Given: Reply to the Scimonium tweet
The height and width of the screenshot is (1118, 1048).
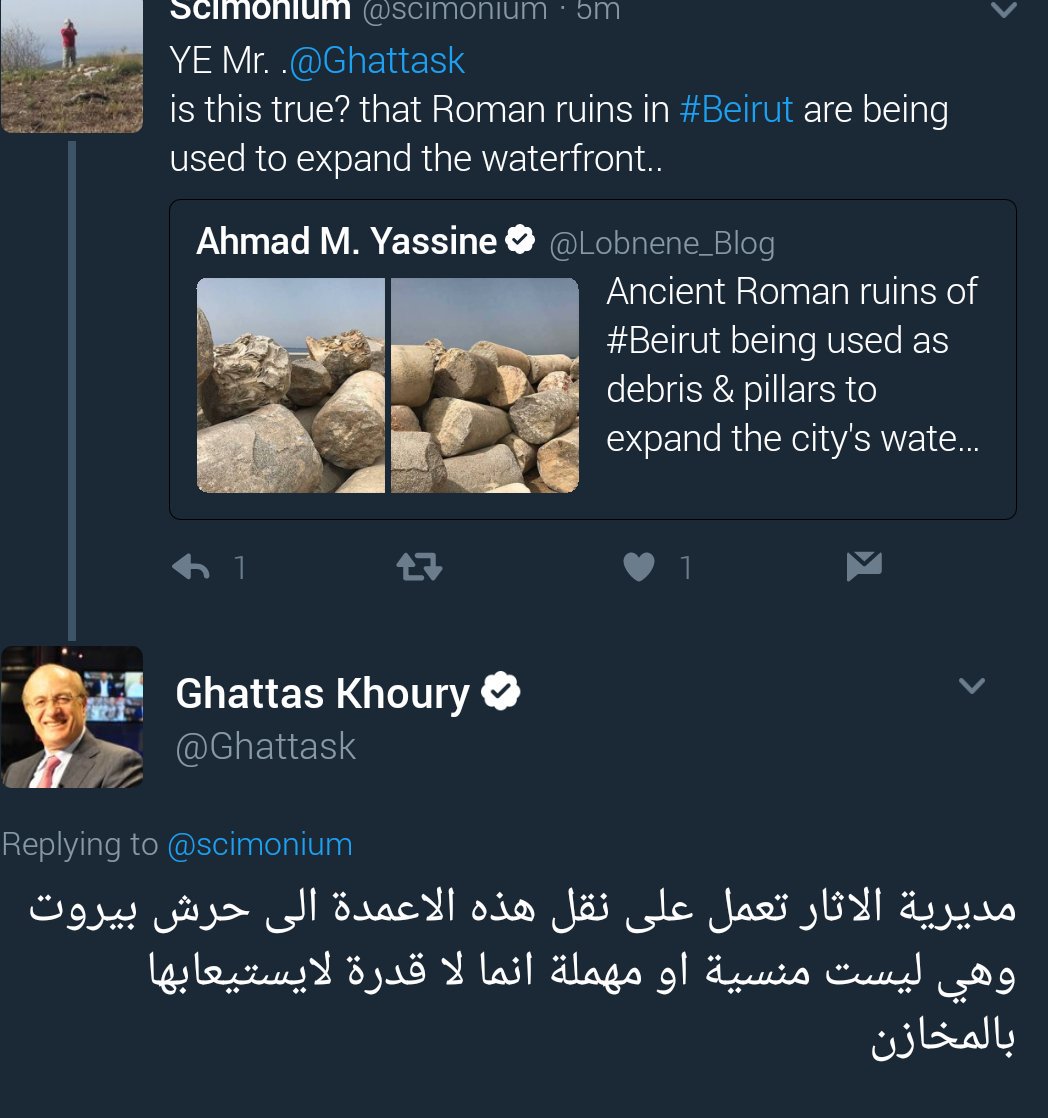Looking at the screenshot, I should [x=192, y=568].
